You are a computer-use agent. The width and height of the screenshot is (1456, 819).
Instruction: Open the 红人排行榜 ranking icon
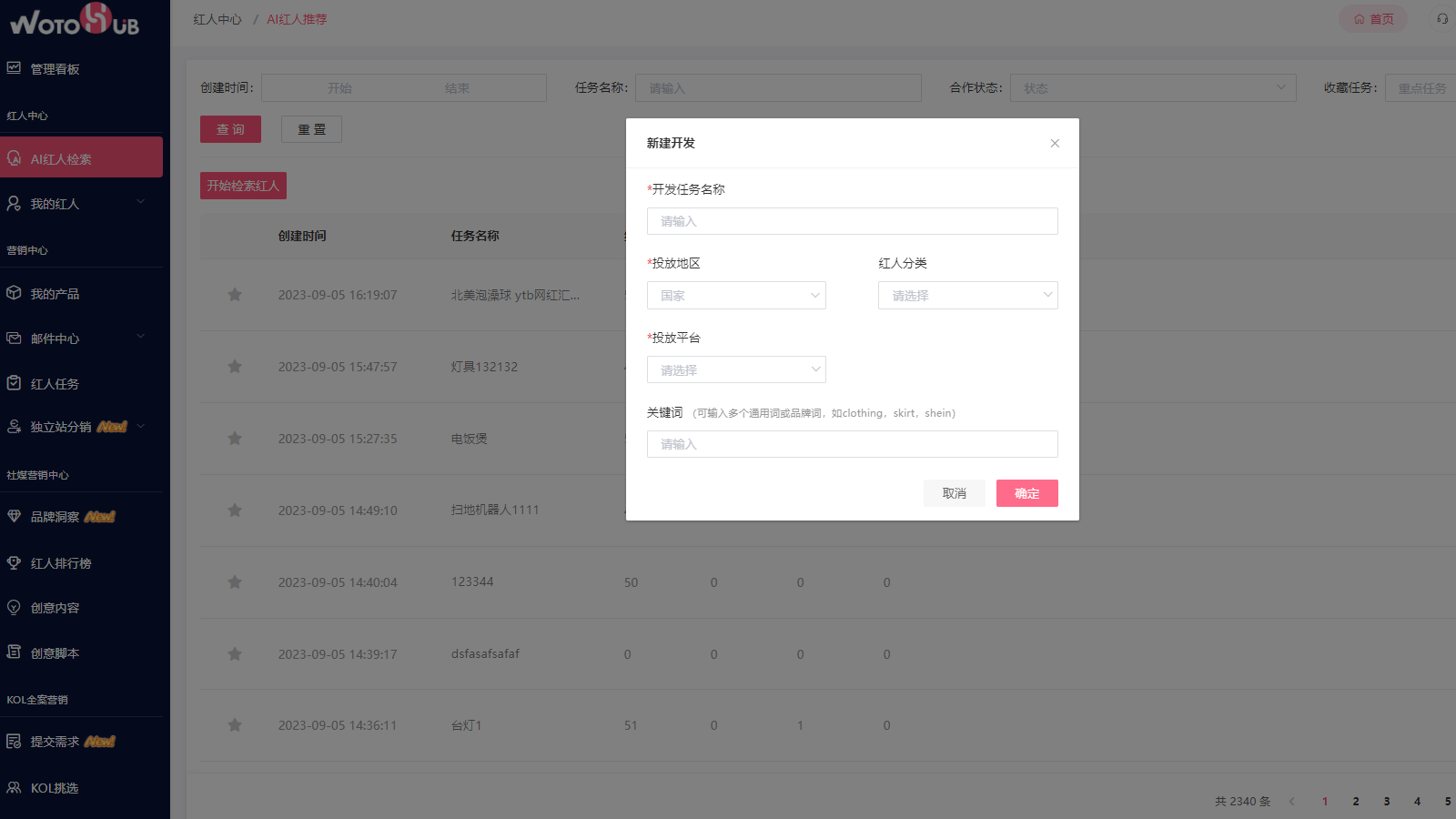pyautogui.click(x=14, y=562)
